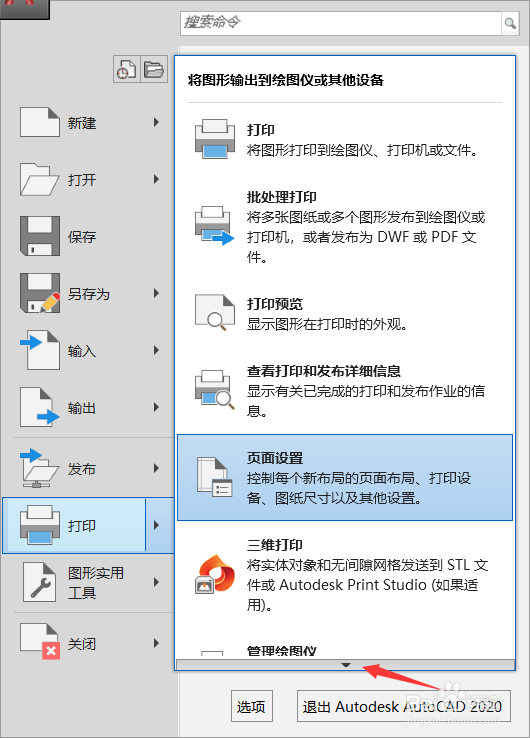Choose 查看打印和发布详细信息 title
Screen dimensions: 530x738
pyautogui.click(x=323, y=371)
